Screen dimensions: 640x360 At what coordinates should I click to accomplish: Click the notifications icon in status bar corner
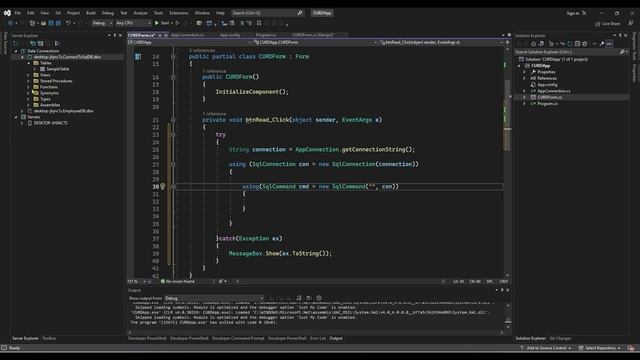point(631,348)
